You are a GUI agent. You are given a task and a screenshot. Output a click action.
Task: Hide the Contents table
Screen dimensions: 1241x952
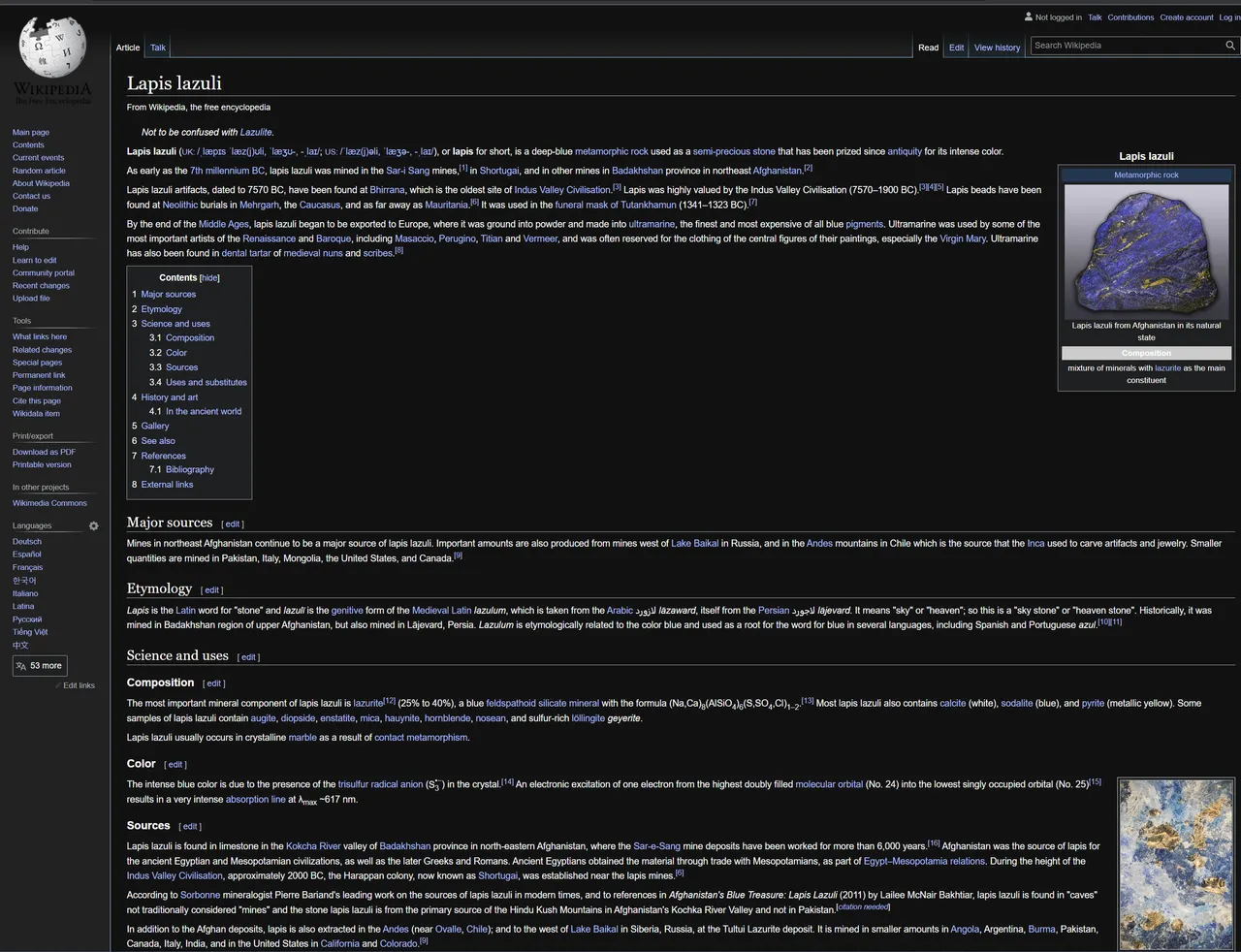tap(209, 278)
